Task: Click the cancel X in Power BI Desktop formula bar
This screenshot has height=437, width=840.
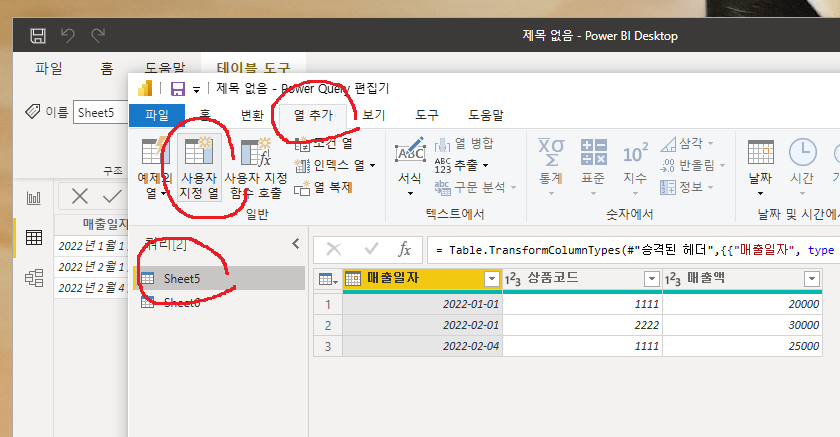Action: (x=80, y=197)
